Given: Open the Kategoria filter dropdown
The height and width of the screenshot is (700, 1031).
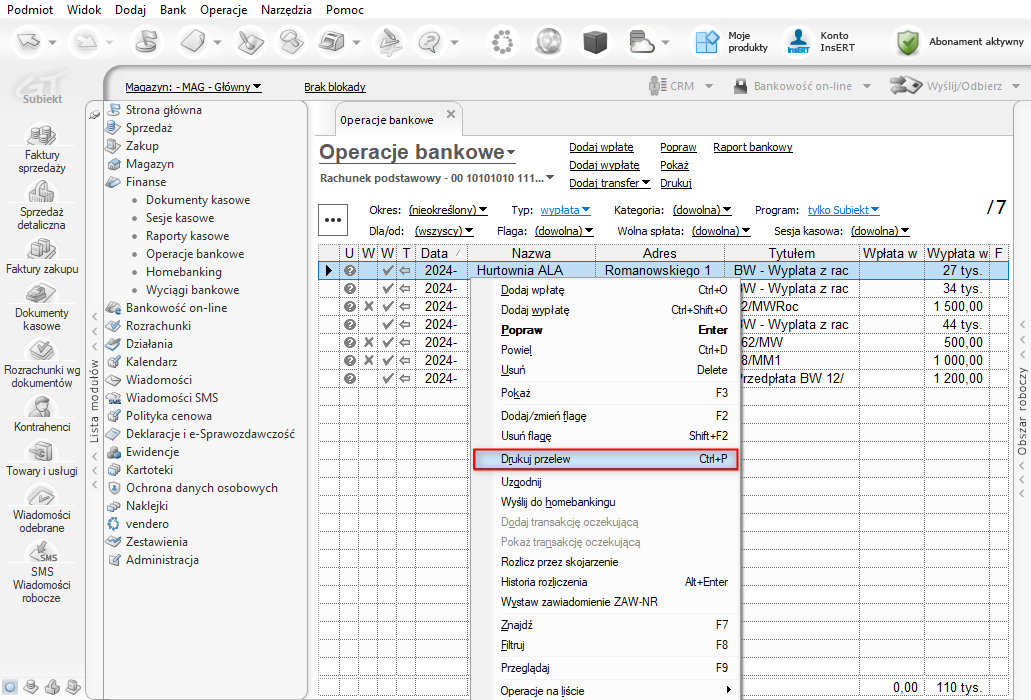Looking at the screenshot, I should (x=702, y=210).
